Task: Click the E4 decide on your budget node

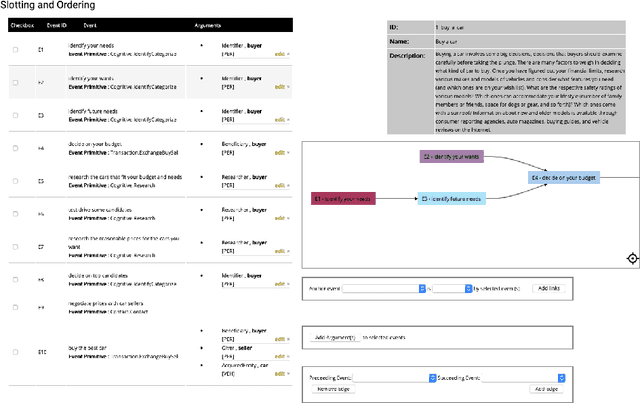Action: click(566, 177)
